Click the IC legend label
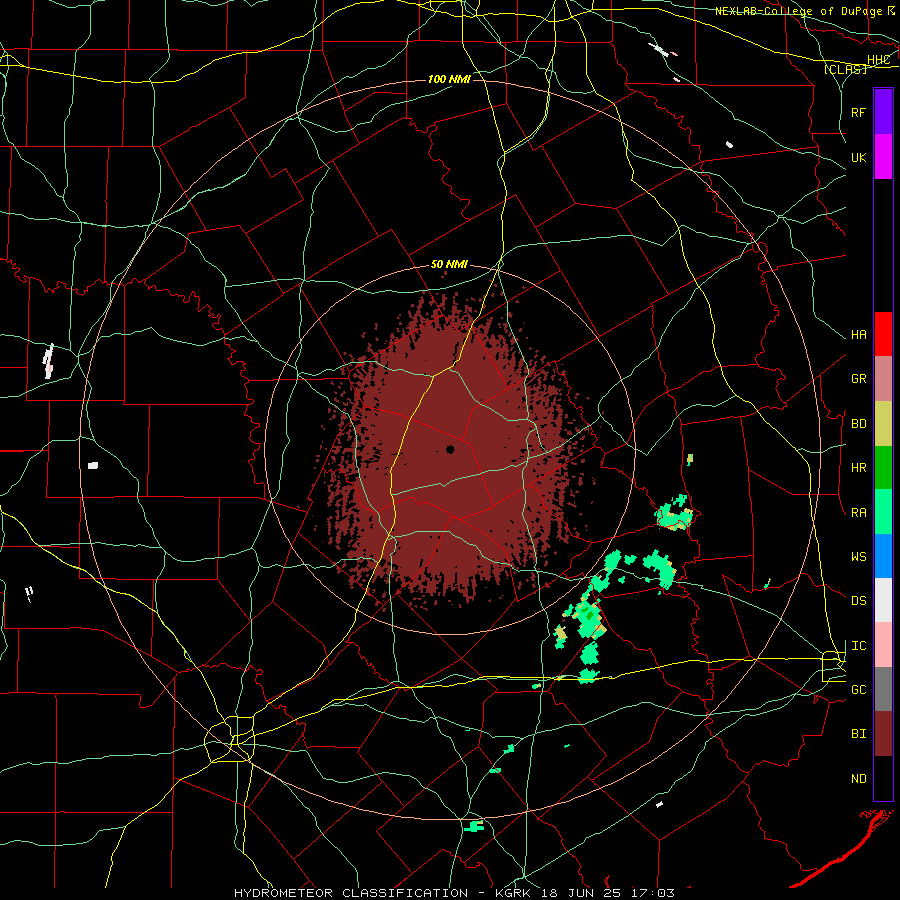The height and width of the screenshot is (900, 900). (858, 646)
